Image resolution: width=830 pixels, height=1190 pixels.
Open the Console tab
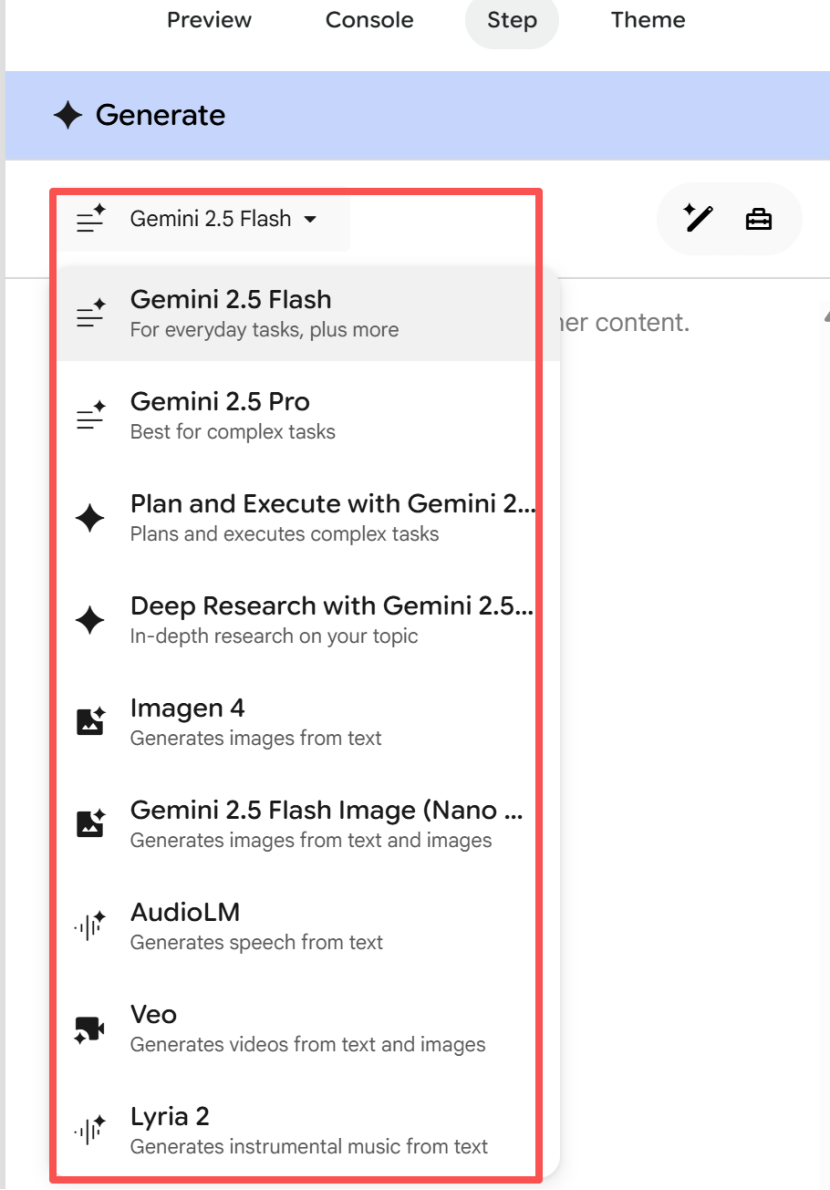(x=369, y=20)
